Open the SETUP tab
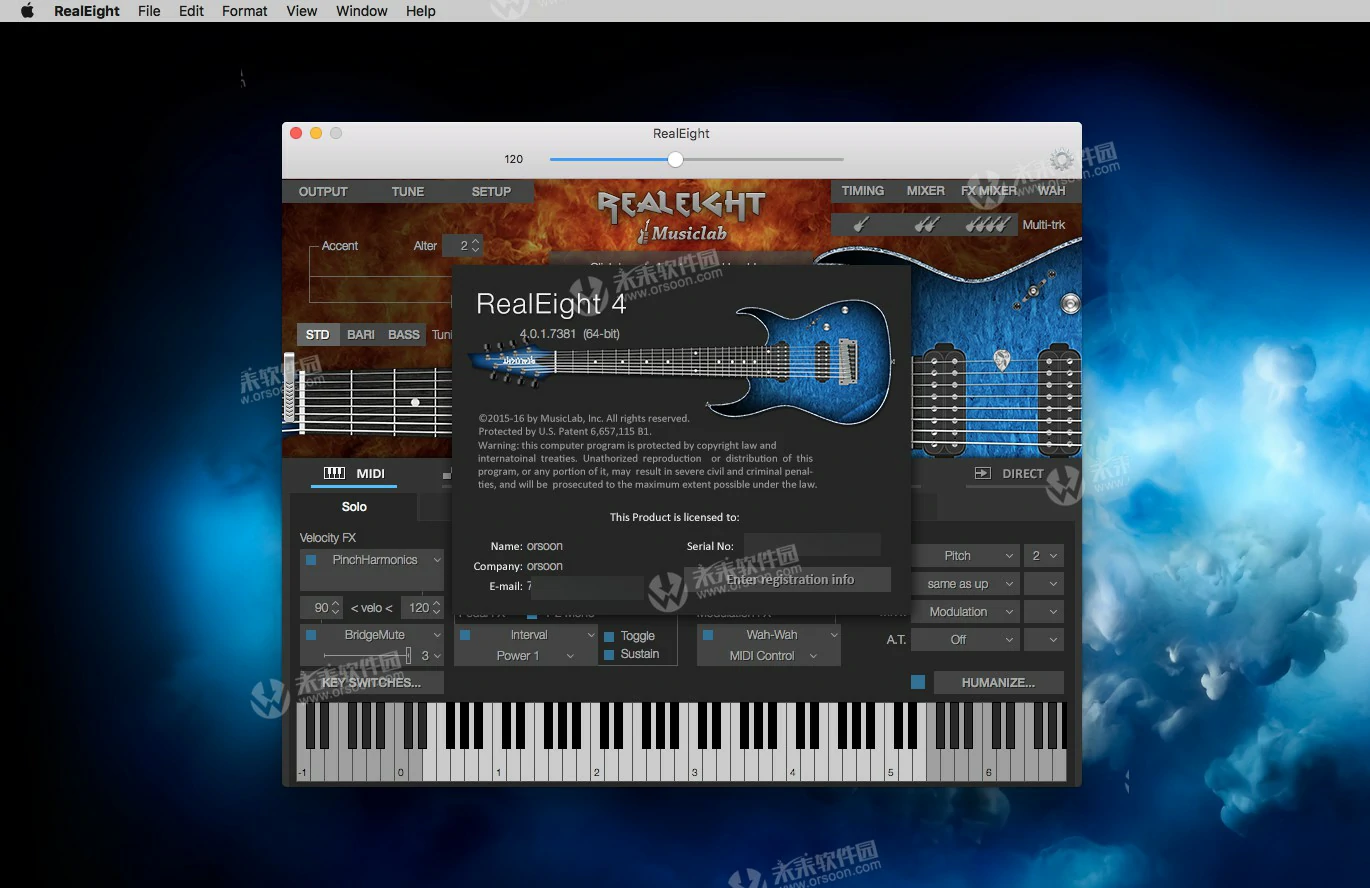The image size is (1370, 888). click(491, 191)
